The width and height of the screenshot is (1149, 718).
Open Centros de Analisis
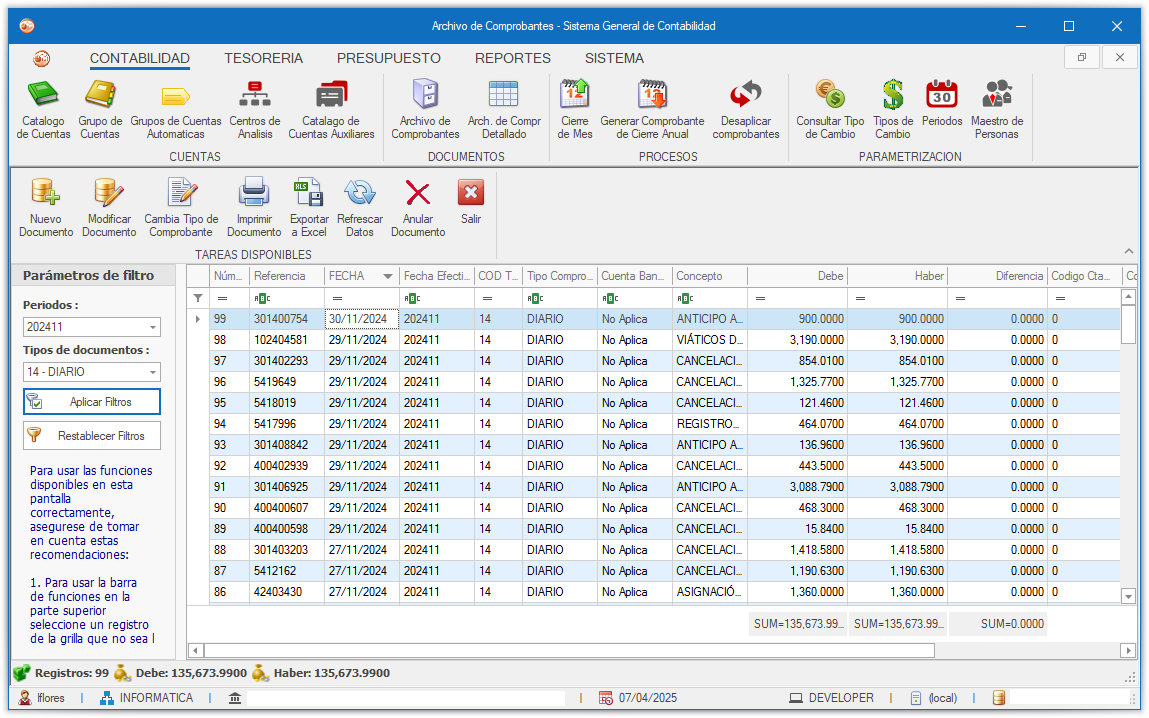pyautogui.click(x=255, y=110)
